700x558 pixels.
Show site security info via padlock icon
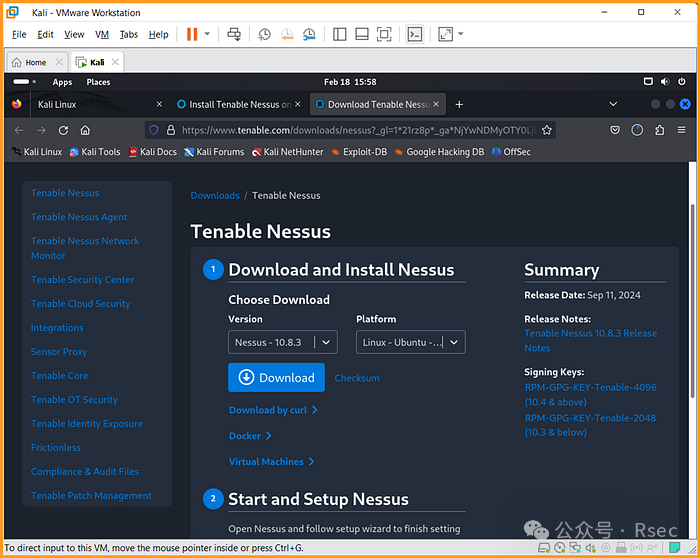[x=171, y=130]
